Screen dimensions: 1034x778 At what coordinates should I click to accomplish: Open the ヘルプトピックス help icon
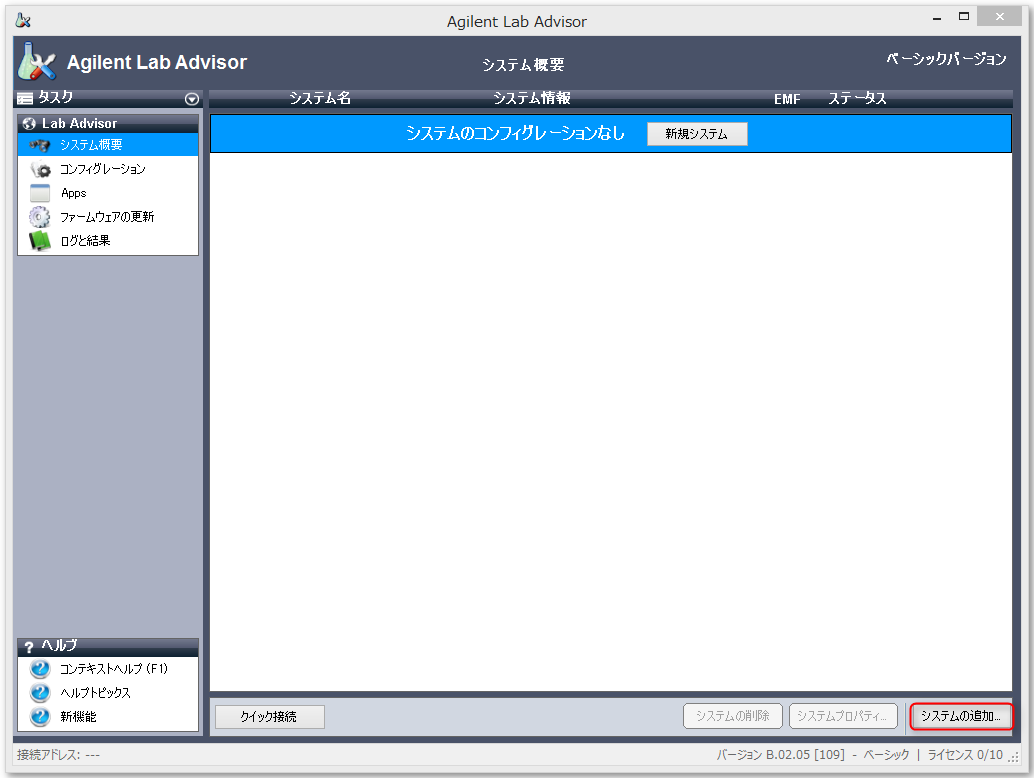pyautogui.click(x=40, y=693)
